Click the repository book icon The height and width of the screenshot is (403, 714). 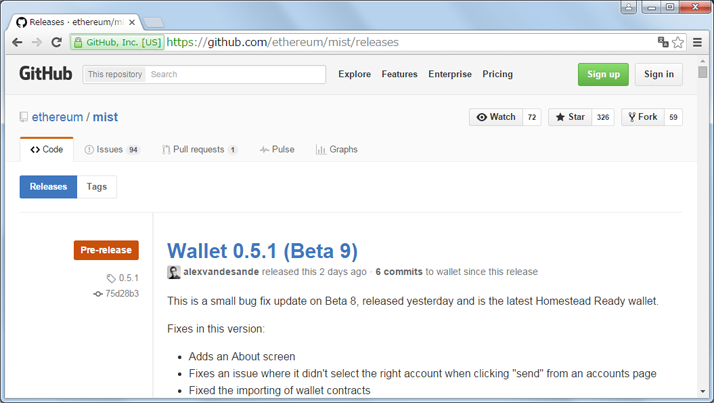tap(24, 117)
